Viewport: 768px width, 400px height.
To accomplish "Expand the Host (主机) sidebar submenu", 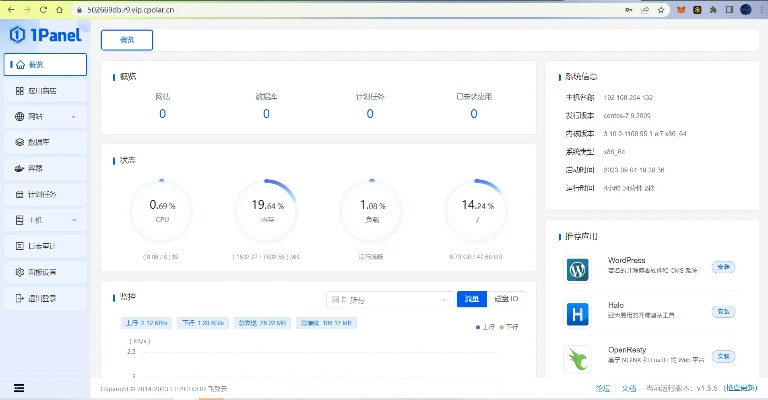I will point(45,220).
